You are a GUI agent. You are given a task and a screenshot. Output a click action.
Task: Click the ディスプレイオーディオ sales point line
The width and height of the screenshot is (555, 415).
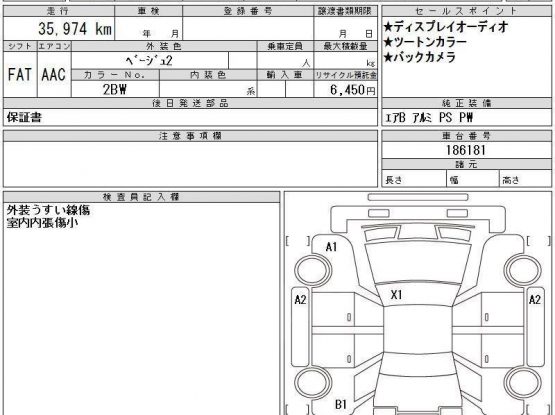446,27
